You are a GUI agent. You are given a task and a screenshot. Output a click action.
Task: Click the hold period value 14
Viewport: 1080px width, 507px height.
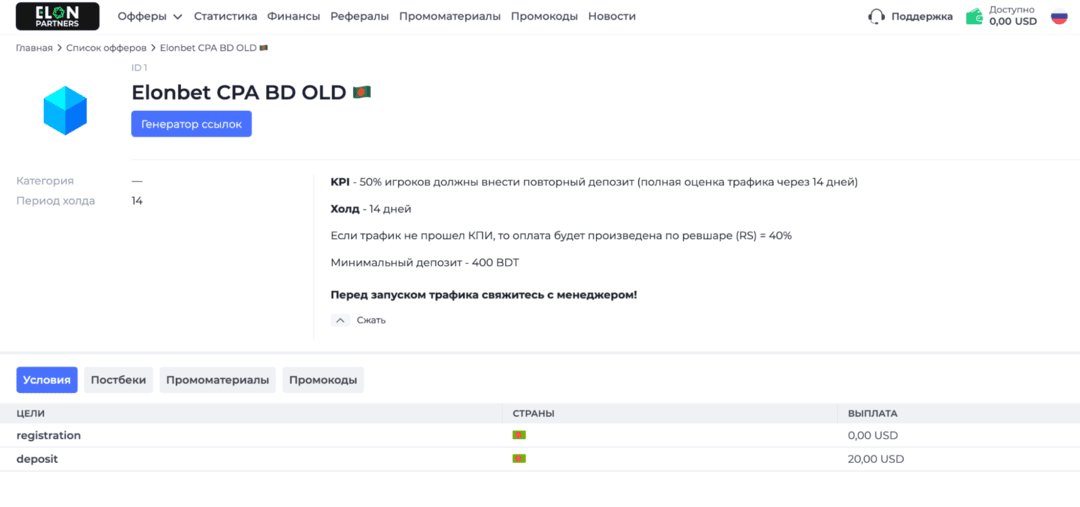tap(137, 201)
